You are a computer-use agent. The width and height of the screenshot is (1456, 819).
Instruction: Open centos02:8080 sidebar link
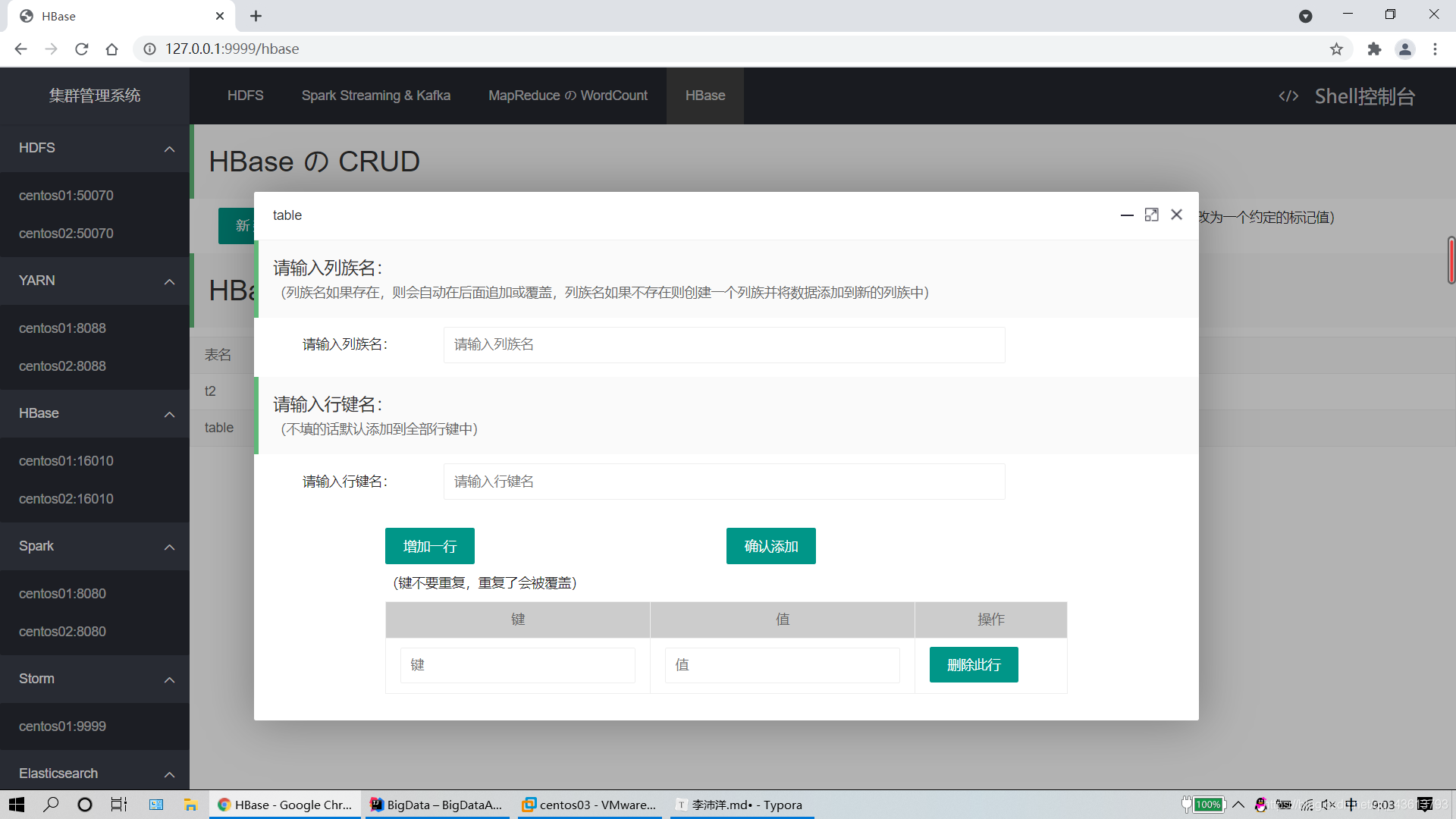point(62,632)
